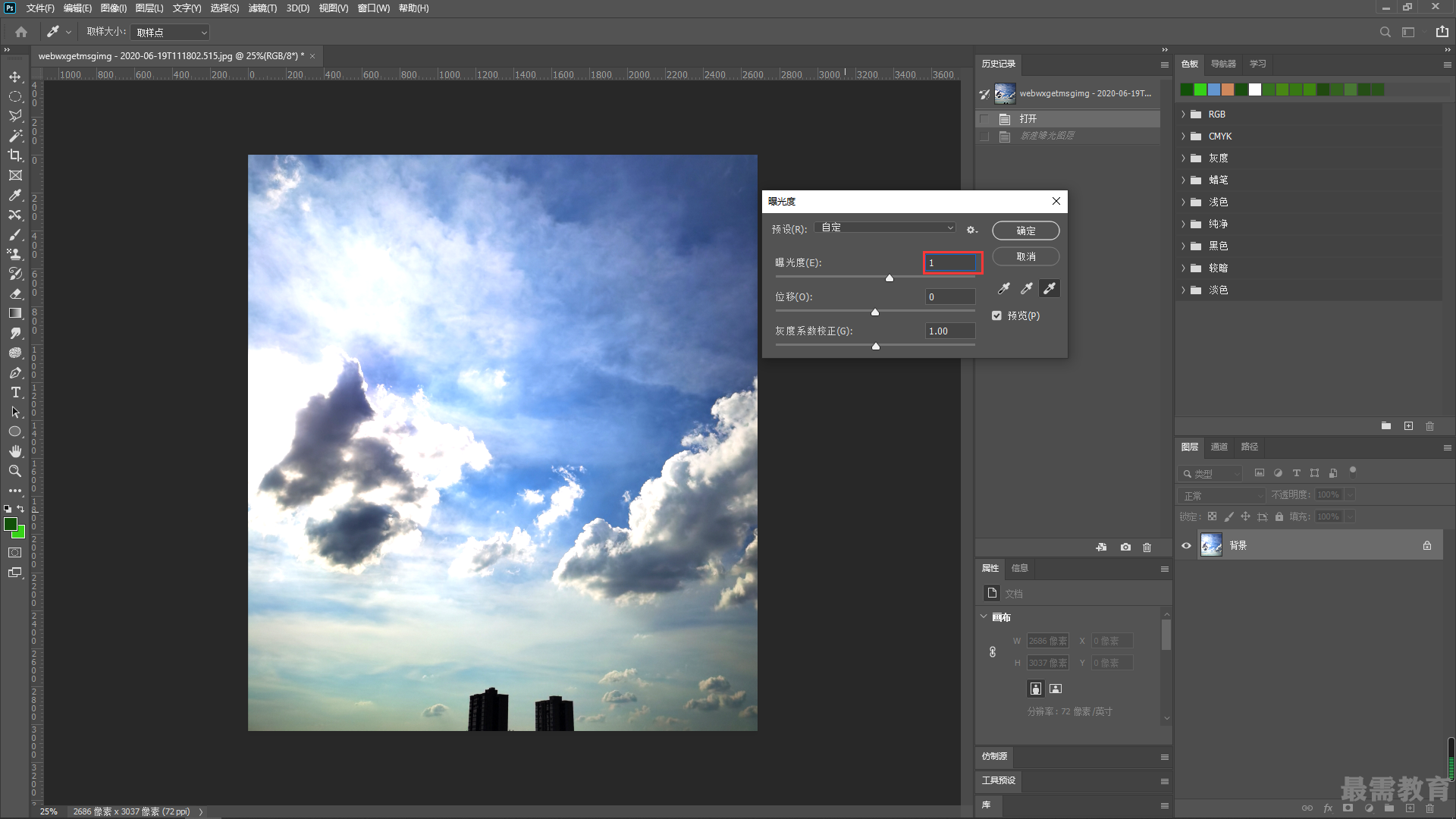Image resolution: width=1456 pixels, height=819 pixels.
Task: Select the Pen tool
Action: coord(15,372)
